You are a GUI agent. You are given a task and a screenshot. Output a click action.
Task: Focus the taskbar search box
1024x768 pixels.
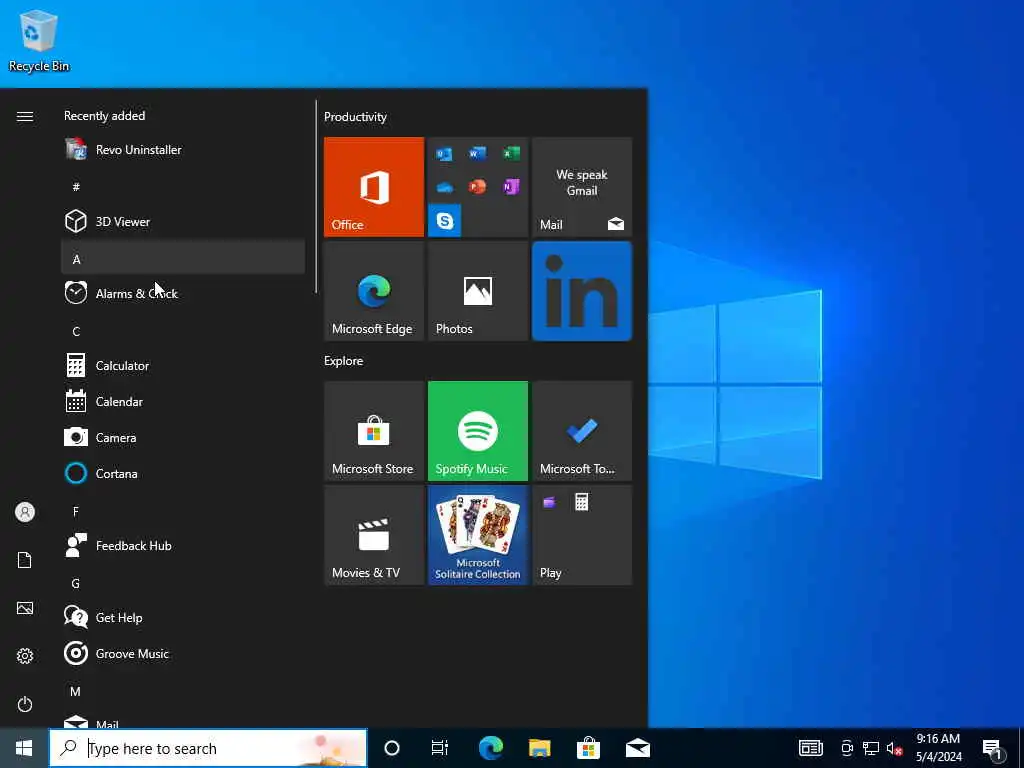tap(208, 748)
